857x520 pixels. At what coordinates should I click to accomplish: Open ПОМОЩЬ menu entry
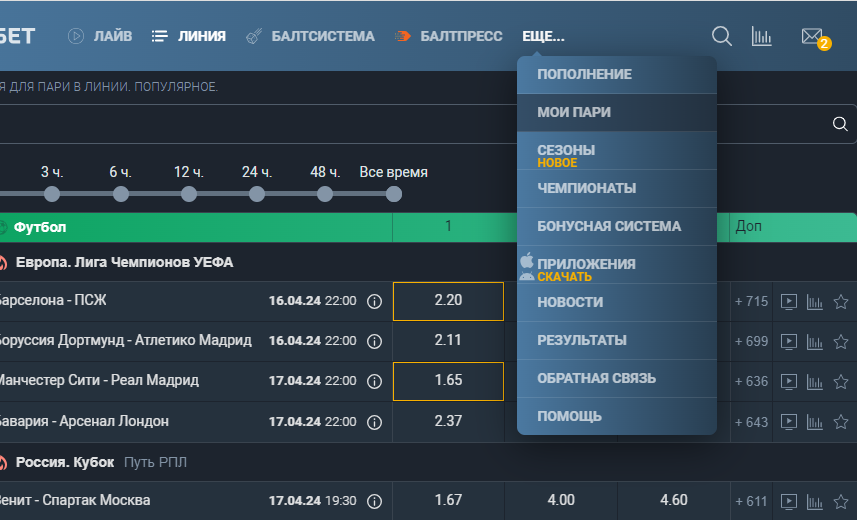(x=617, y=416)
